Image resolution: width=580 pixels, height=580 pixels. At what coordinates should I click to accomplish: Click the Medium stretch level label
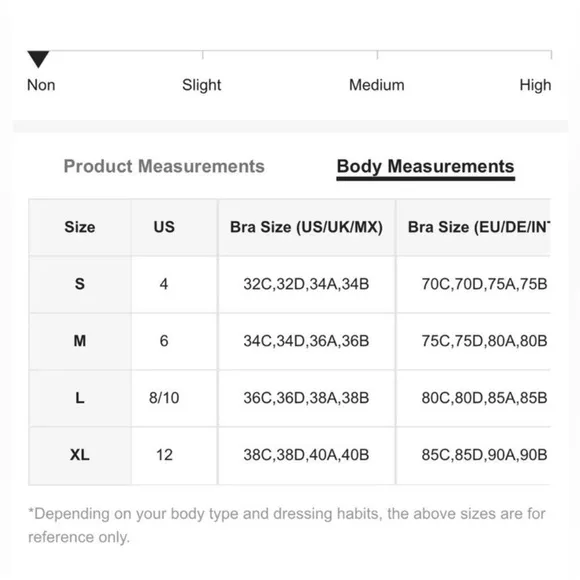click(x=377, y=85)
